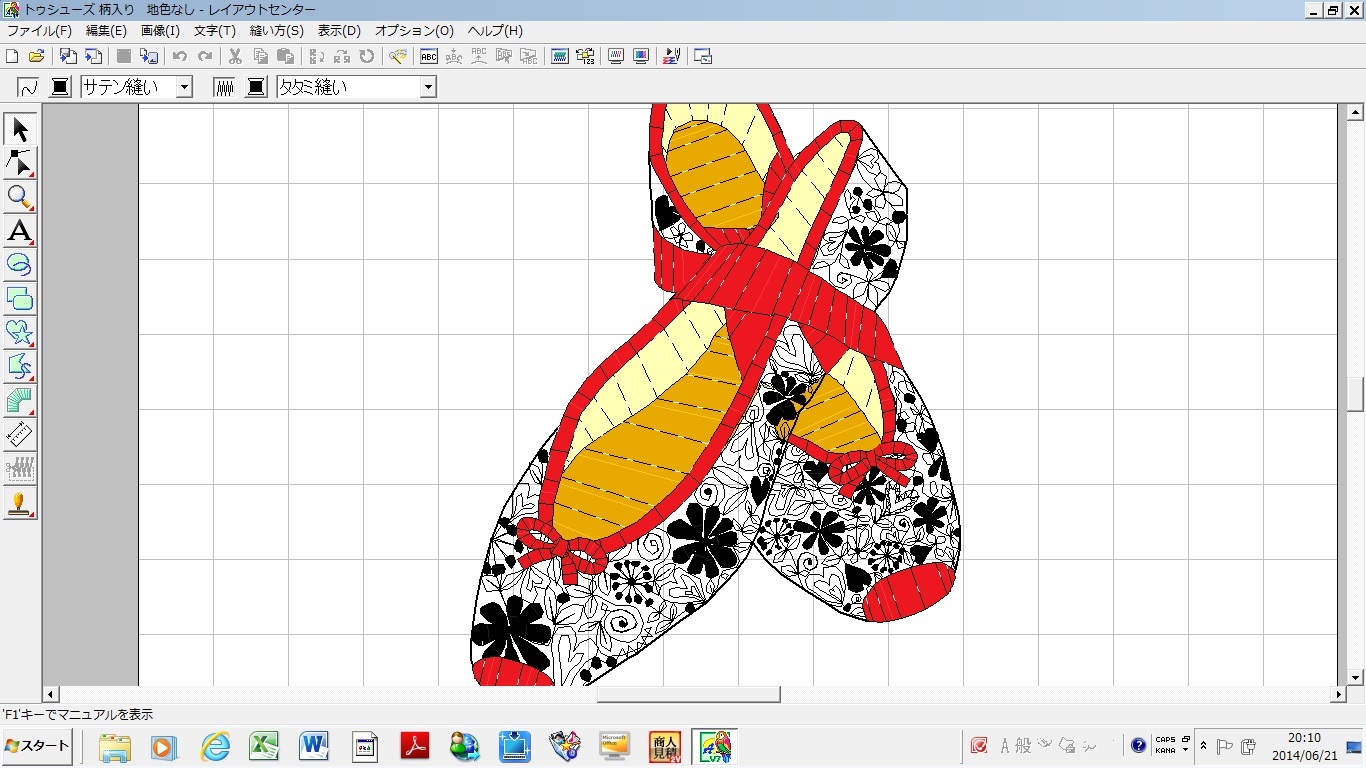
Task: Click the horizontal scrollbar left arrow
Action: pyautogui.click(x=51, y=694)
